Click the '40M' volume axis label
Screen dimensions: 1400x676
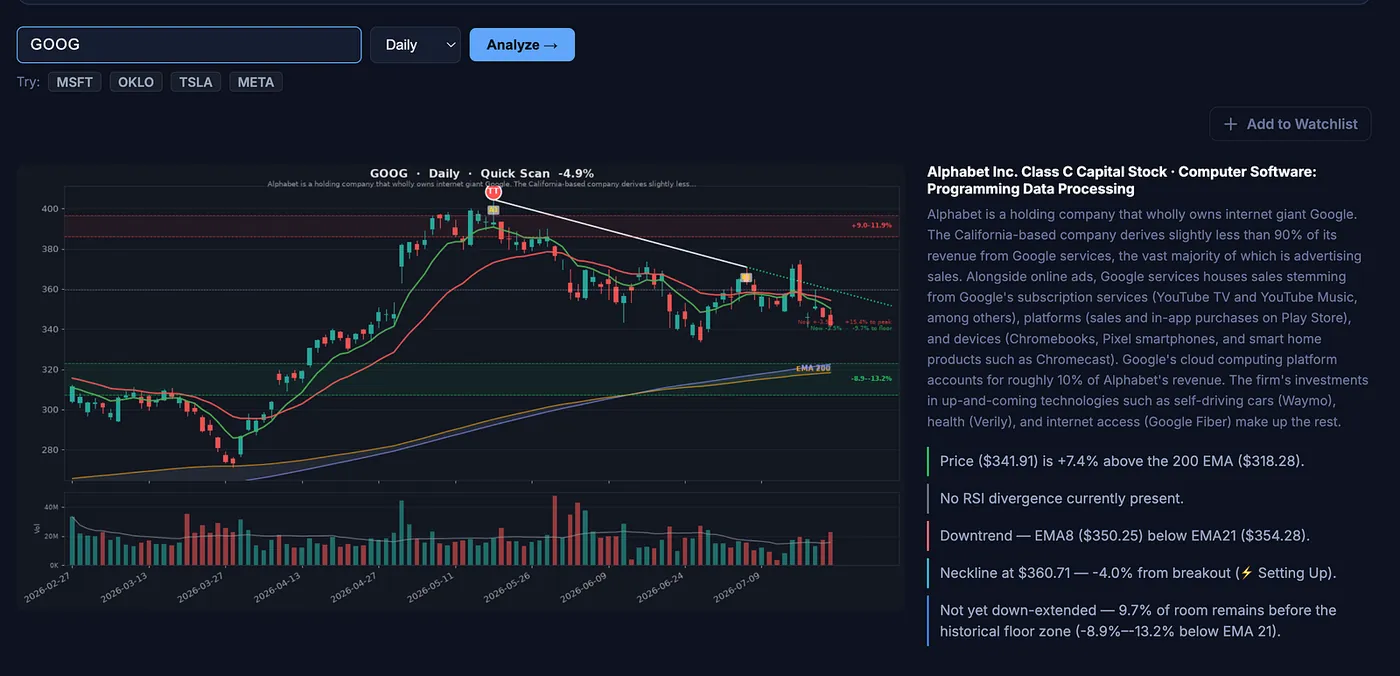(52, 508)
